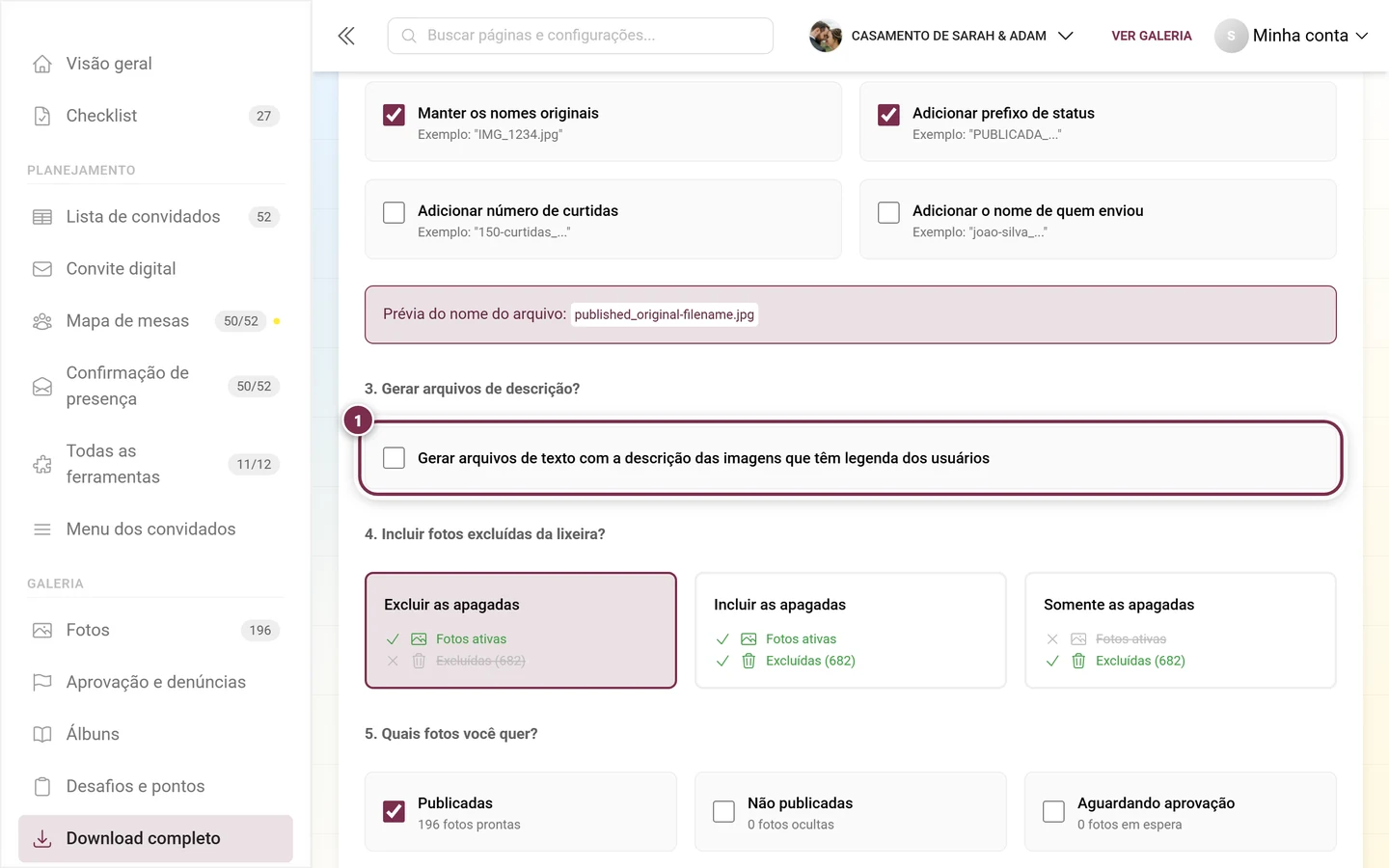1389x868 pixels.
Task: Select the Incluir as apagadas option
Action: click(851, 631)
